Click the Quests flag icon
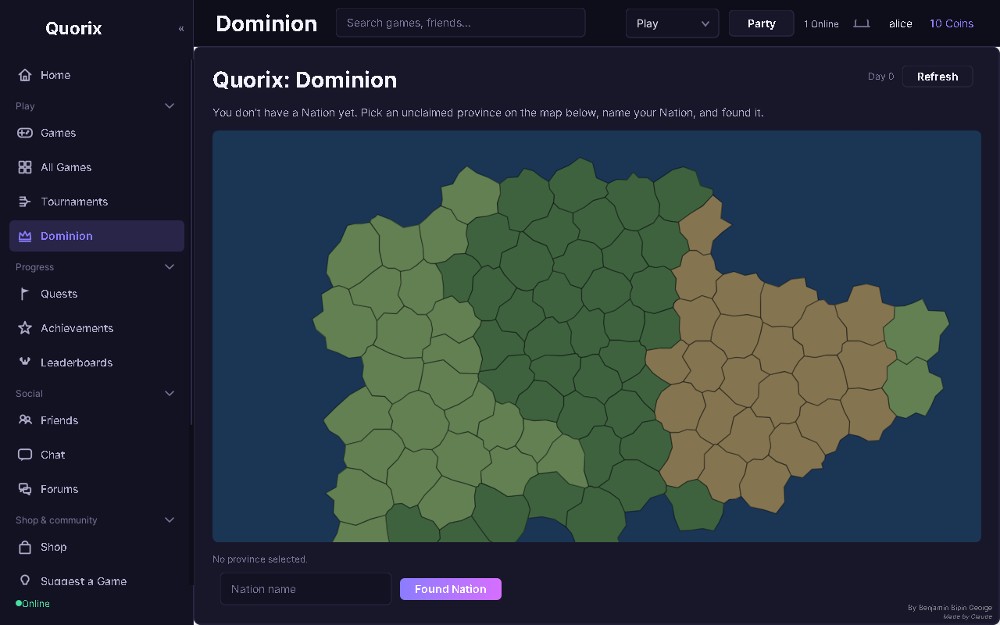This screenshot has width=1000, height=625. coord(25,294)
